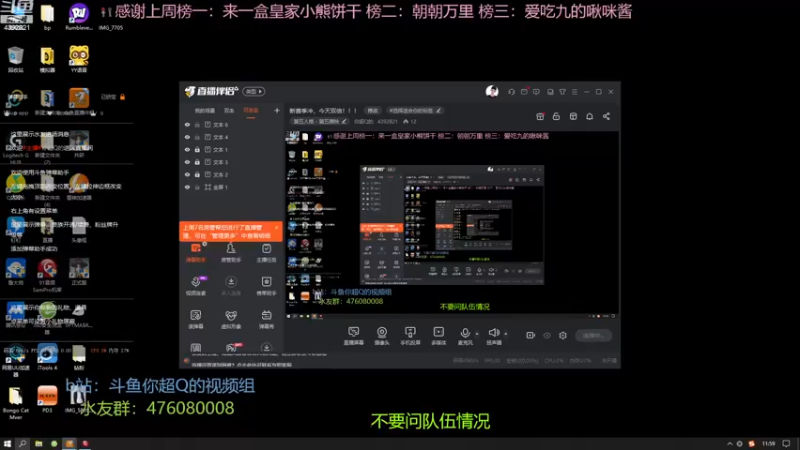Unlock the 文本 2 layer

(x=197, y=174)
